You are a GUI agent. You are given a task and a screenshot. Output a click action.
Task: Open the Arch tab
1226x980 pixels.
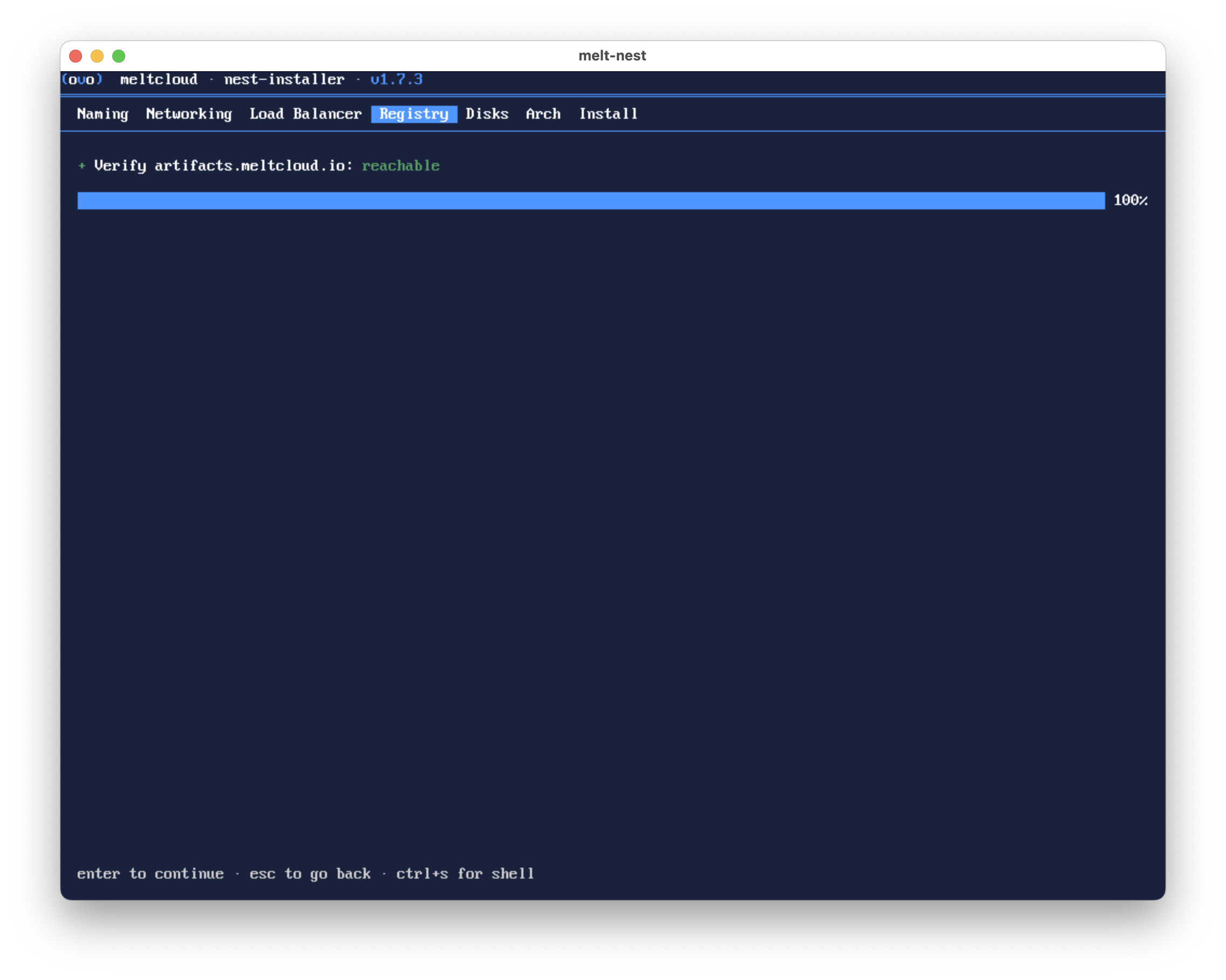(543, 114)
